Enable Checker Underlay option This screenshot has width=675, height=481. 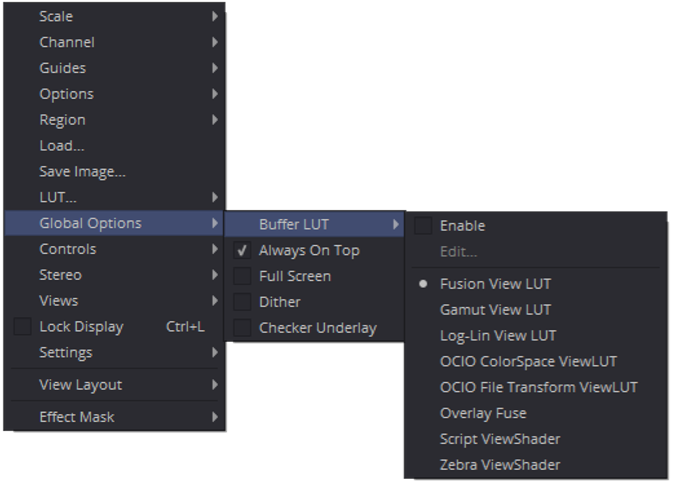tap(242, 328)
